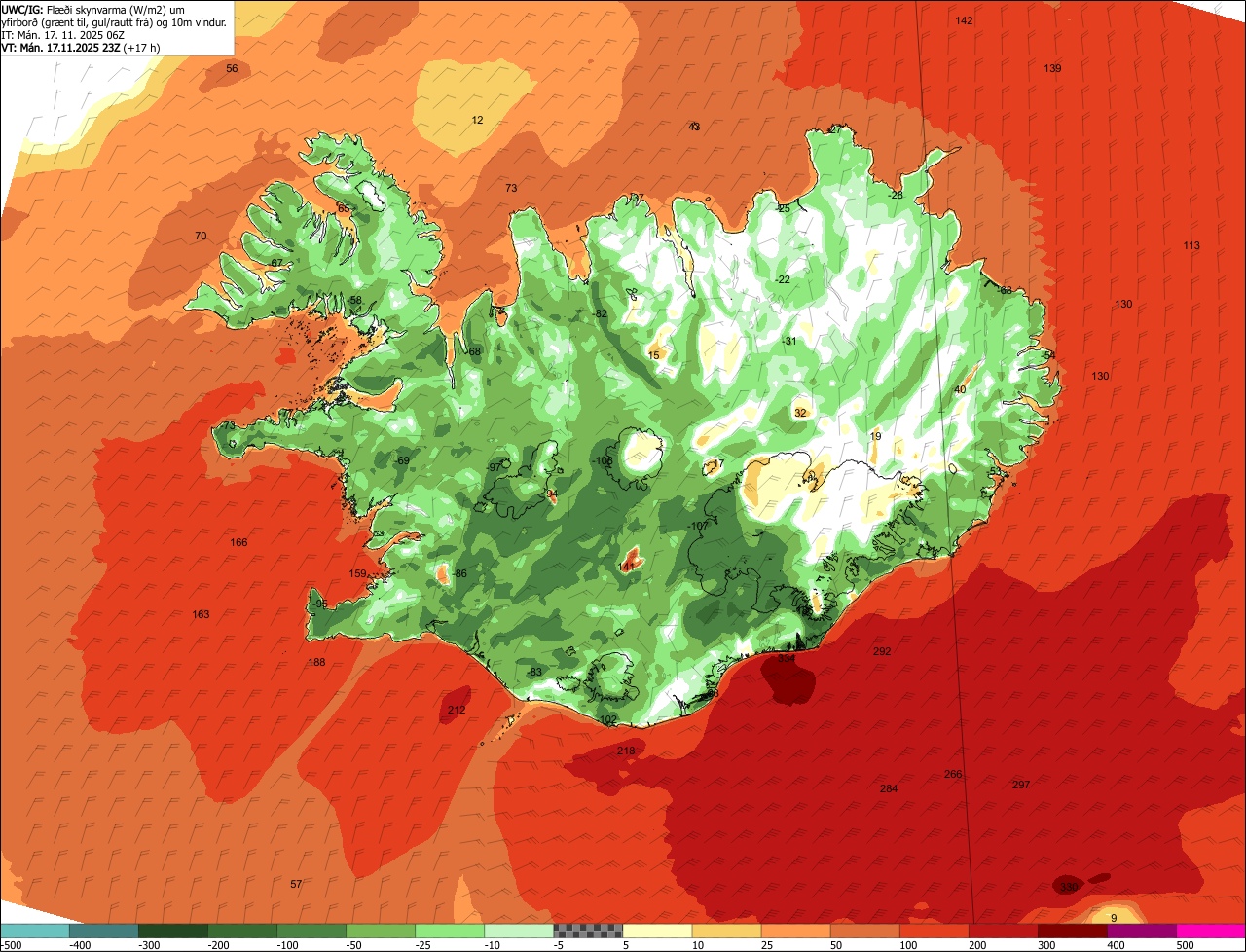Viewport: 1246px width, 952px height.
Task: Click the value -31 in northeast Iceland
Action: point(789,341)
